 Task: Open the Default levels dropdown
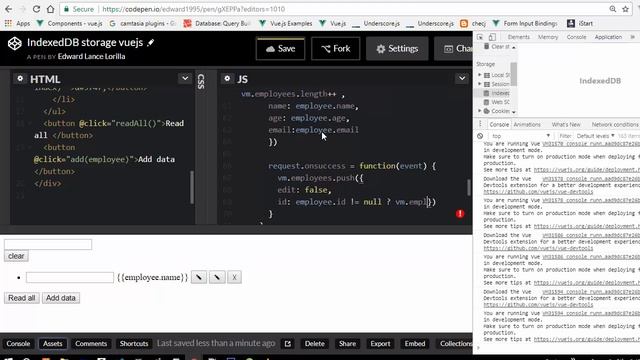coord(596,136)
